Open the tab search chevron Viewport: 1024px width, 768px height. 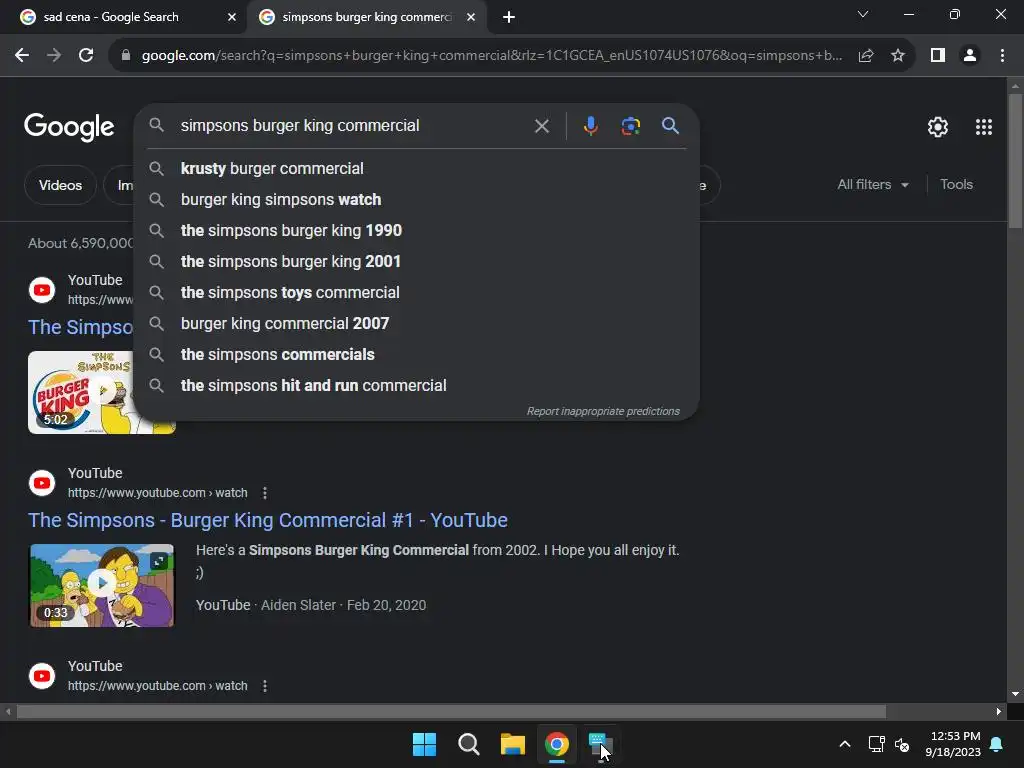click(863, 14)
